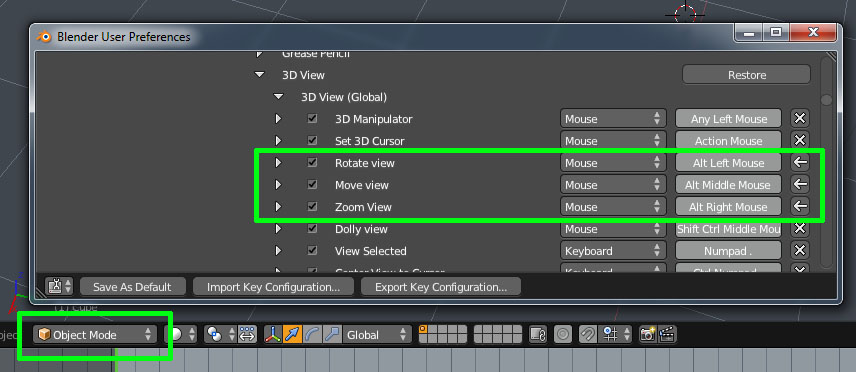Toggle the View Selected checkbox
856x372 pixels.
coord(312,251)
